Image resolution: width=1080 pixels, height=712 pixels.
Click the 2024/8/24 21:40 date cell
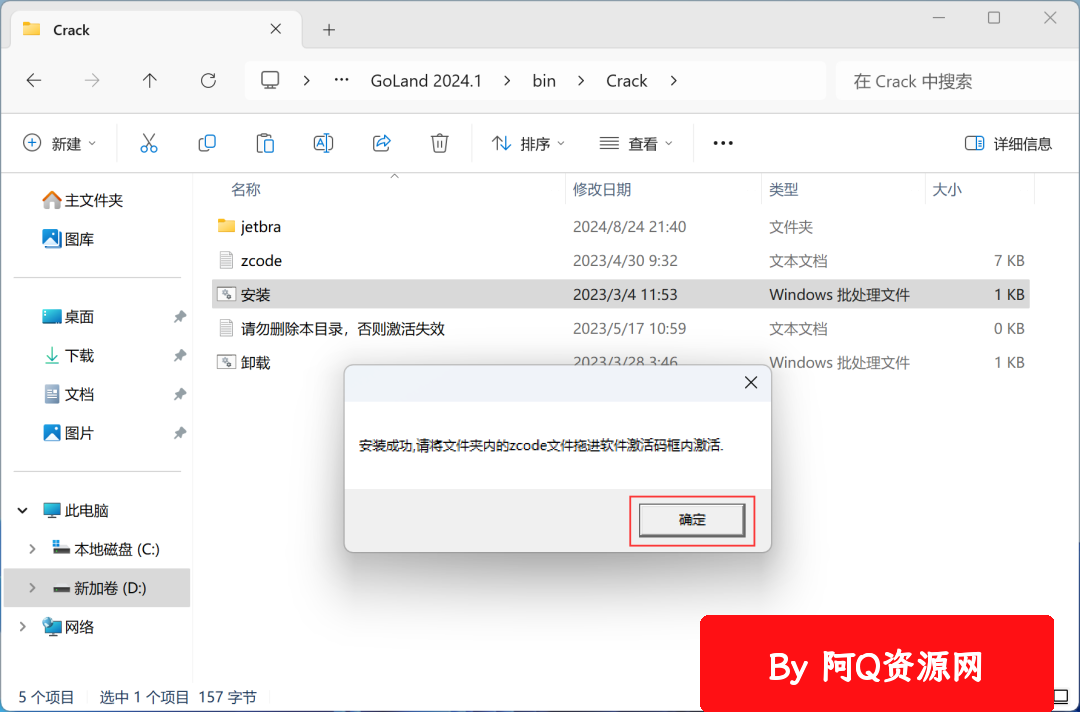(630, 227)
